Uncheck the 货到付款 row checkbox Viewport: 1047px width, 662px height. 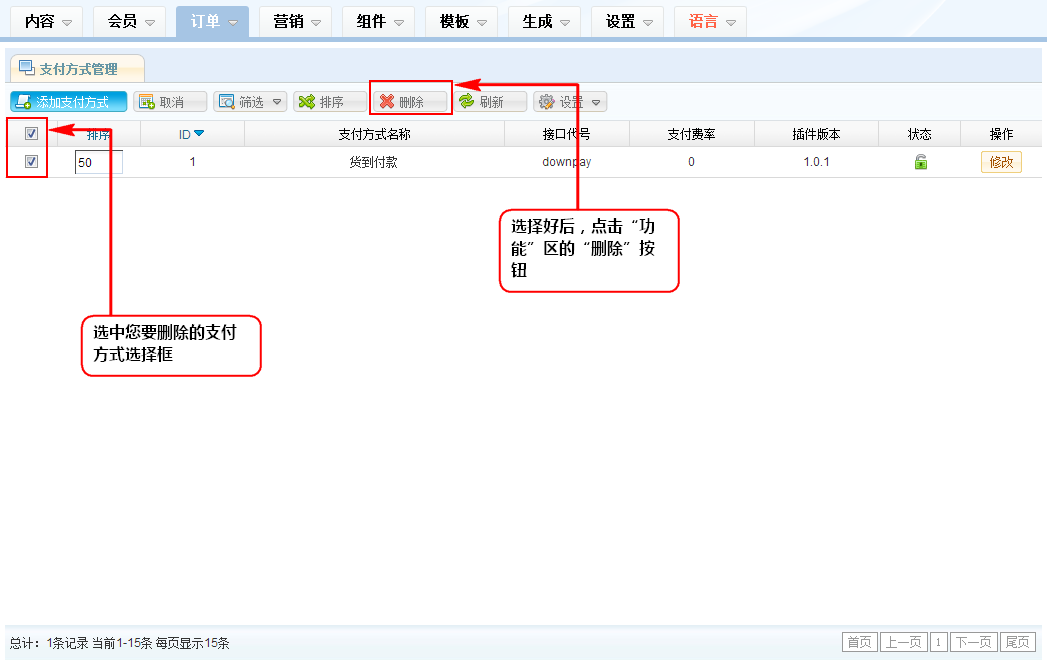click(31, 161)
